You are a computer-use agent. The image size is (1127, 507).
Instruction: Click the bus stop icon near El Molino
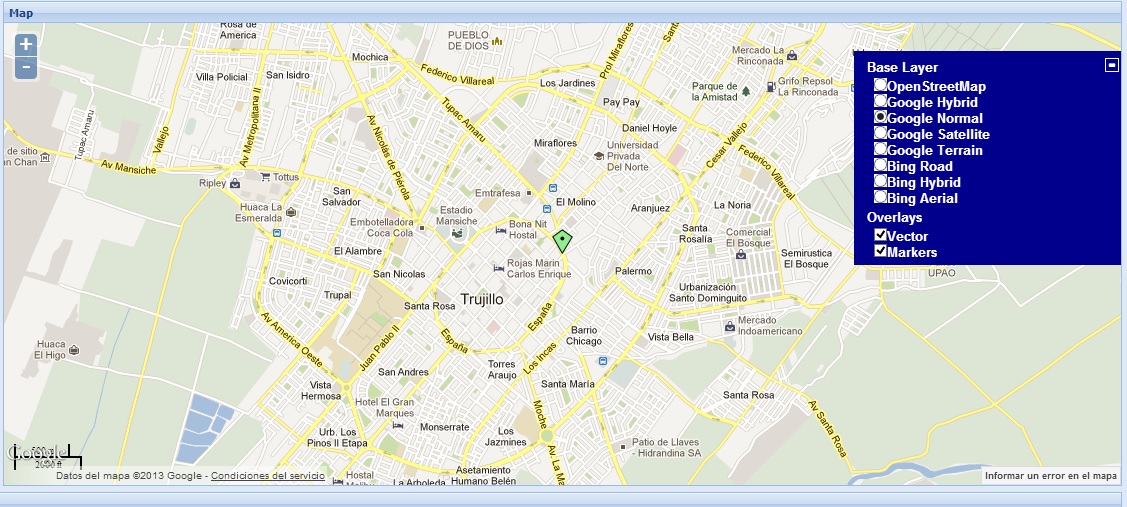[551, 188]
